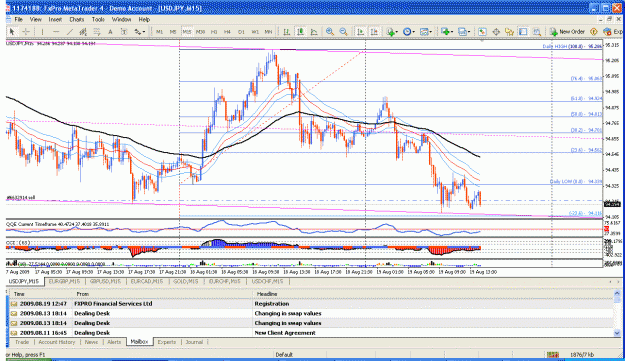Image resolution: width=625 pixels, height=361 pixels.
Task: Sort mailbox by Headline column
Action: (433, 294)
